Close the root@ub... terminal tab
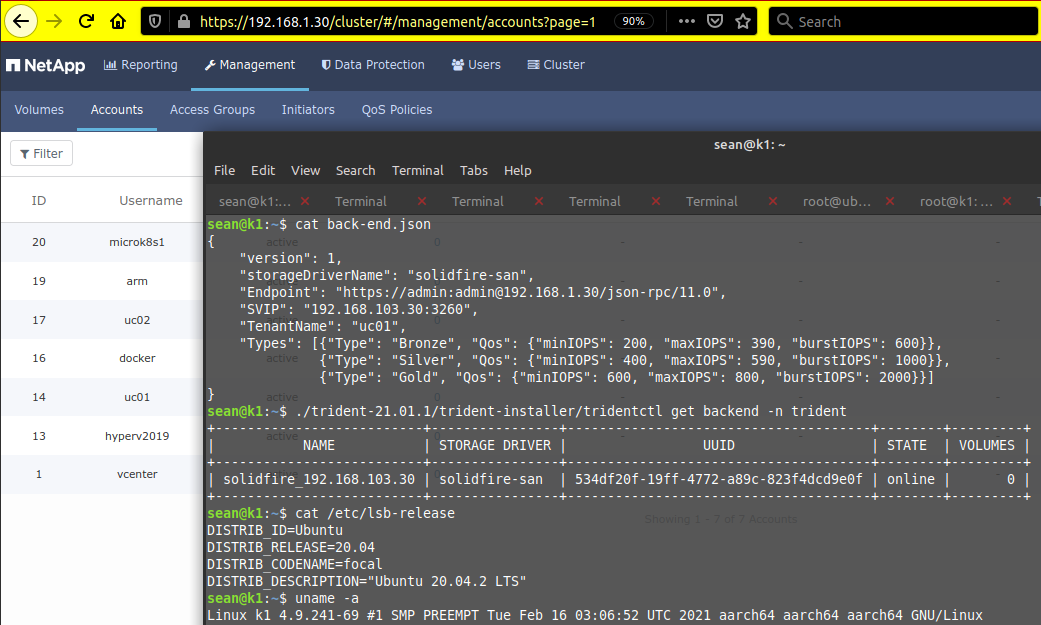The image size is (1041, 625). (890, 201)
